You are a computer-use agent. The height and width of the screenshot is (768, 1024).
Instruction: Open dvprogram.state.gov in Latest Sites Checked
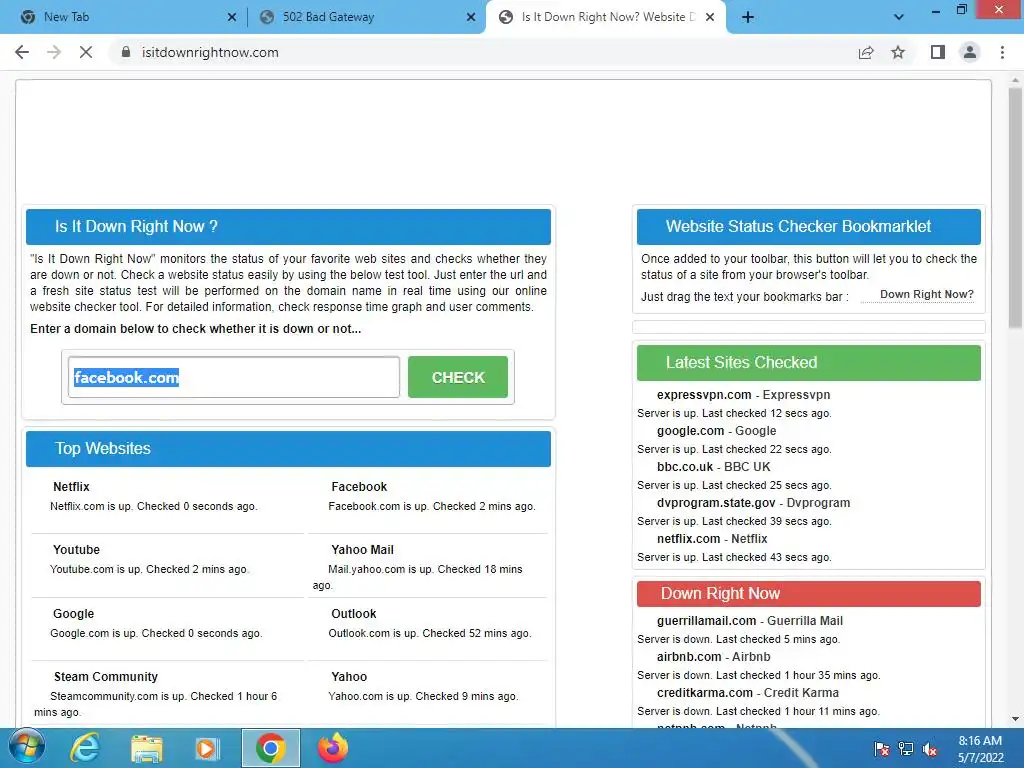pyautogui.click(x=716, y=503)
